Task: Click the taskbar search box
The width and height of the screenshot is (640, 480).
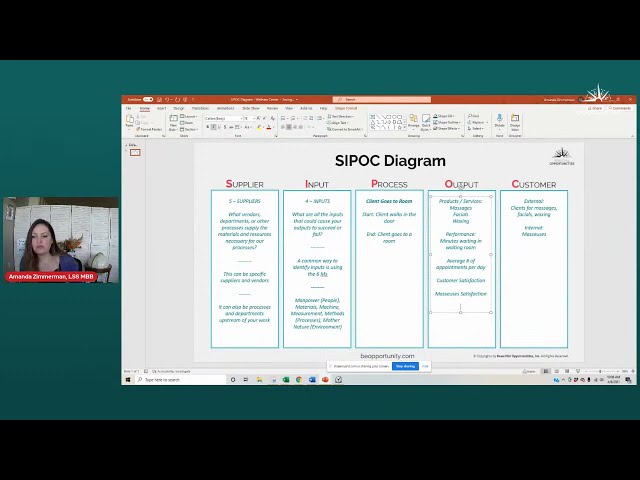Action: [x=180, y=380]
